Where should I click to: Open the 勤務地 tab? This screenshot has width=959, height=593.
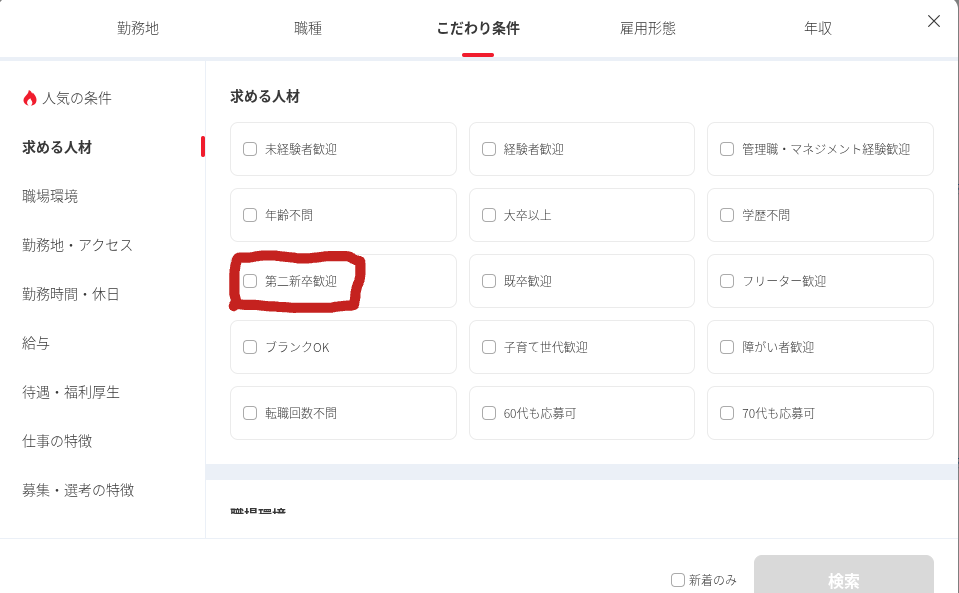[138, 28]
